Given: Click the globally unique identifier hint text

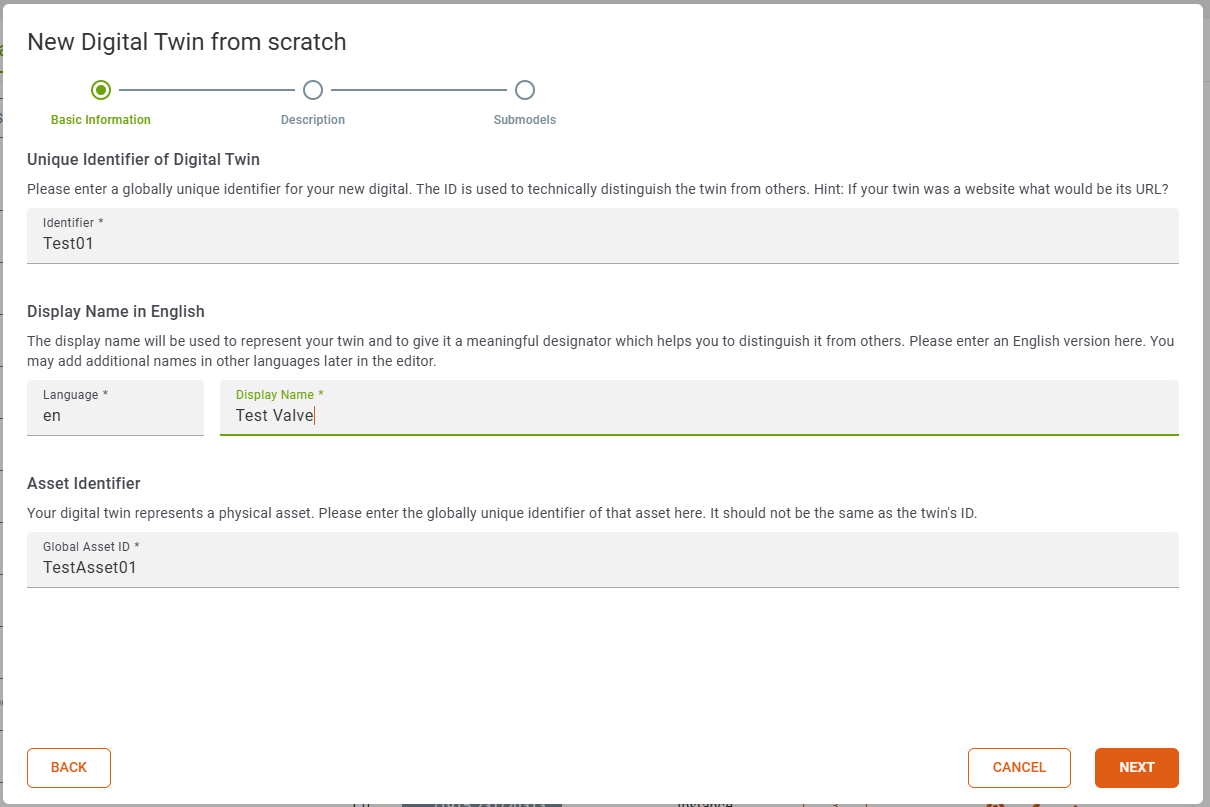Looking at the screenshot, I should pos(597,189).
